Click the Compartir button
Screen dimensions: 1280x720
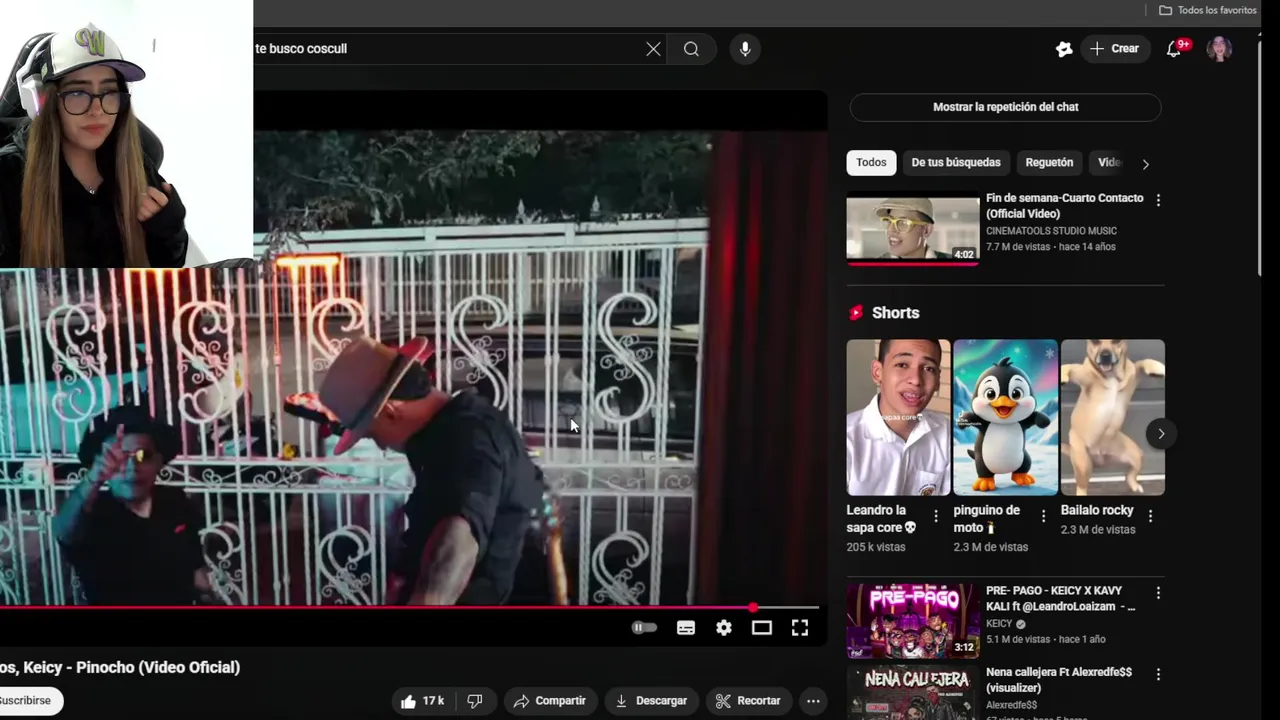pos(549,701)
